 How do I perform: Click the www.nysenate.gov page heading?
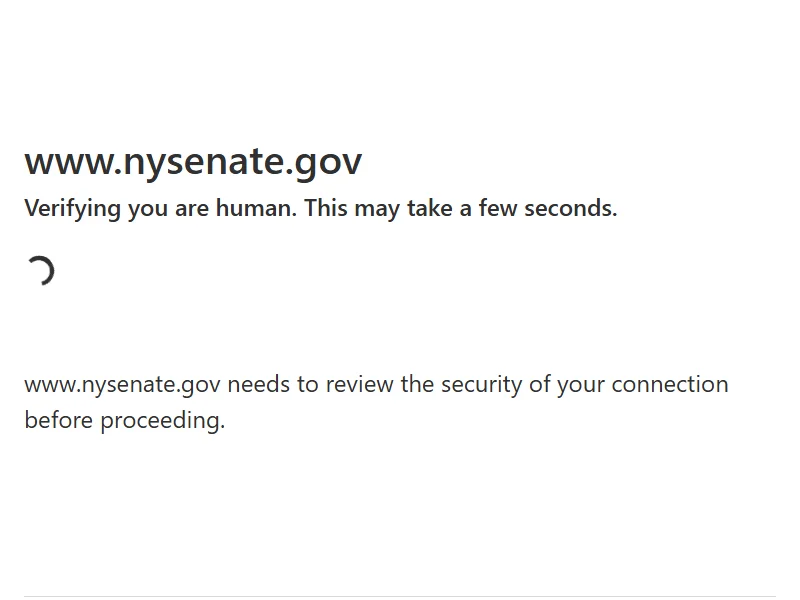[193, 161]
